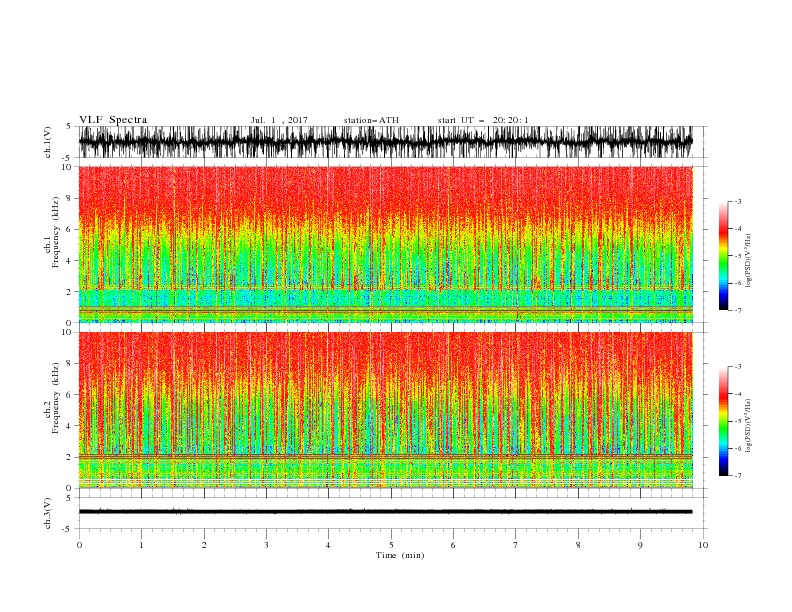Click the "-7" label on ch.1 color bar

737,310
